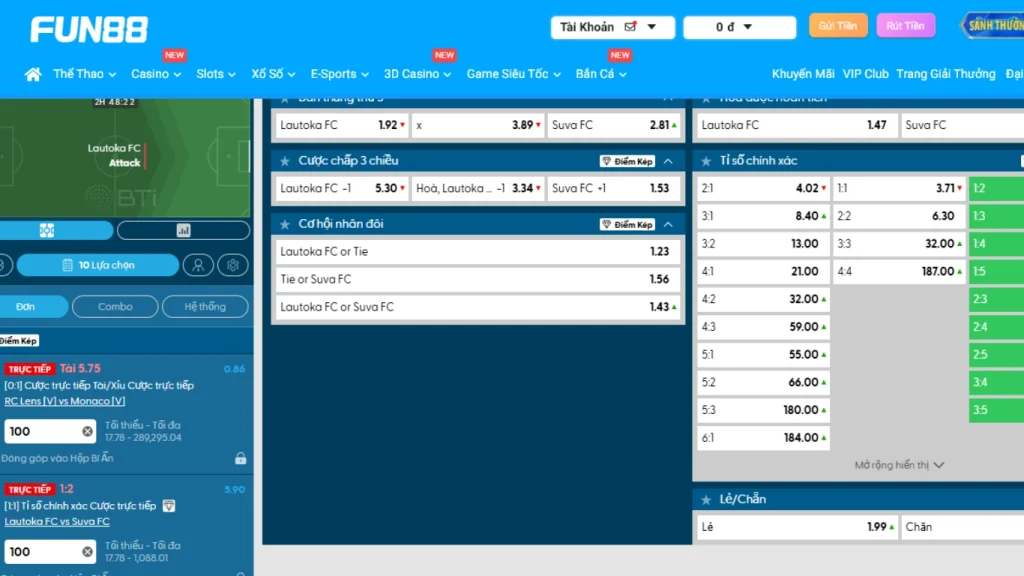Open the Tài Khoản account dropdown
The width and height of the screenshot is (1024, 576).
tap(610, 27)
